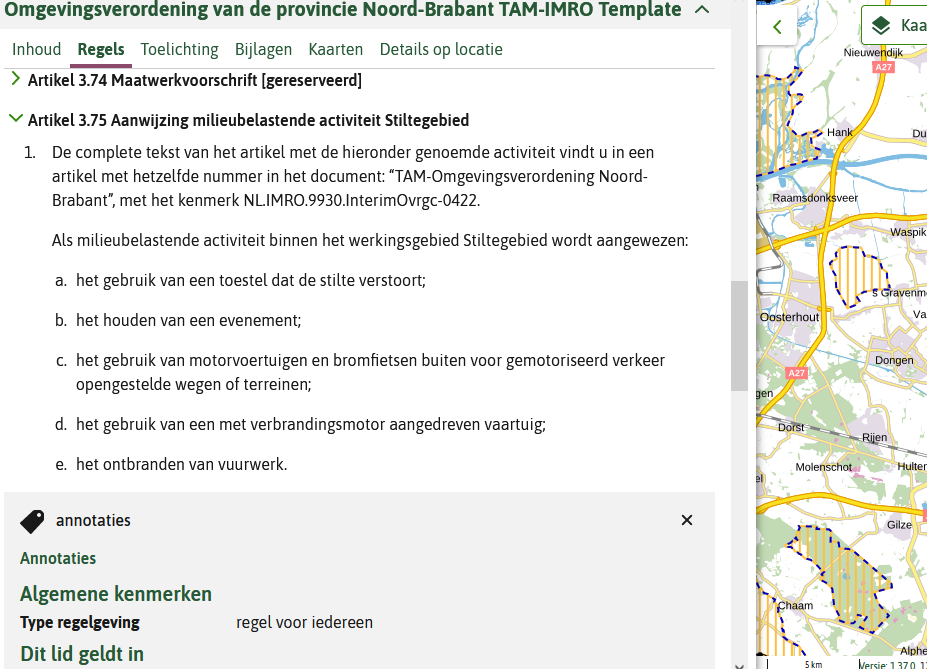The image size is (927, 669).
Task: Click the document title Omgevingsverordening Noord-Brabant
Action: pyautogui.click(x=343, y=9)
